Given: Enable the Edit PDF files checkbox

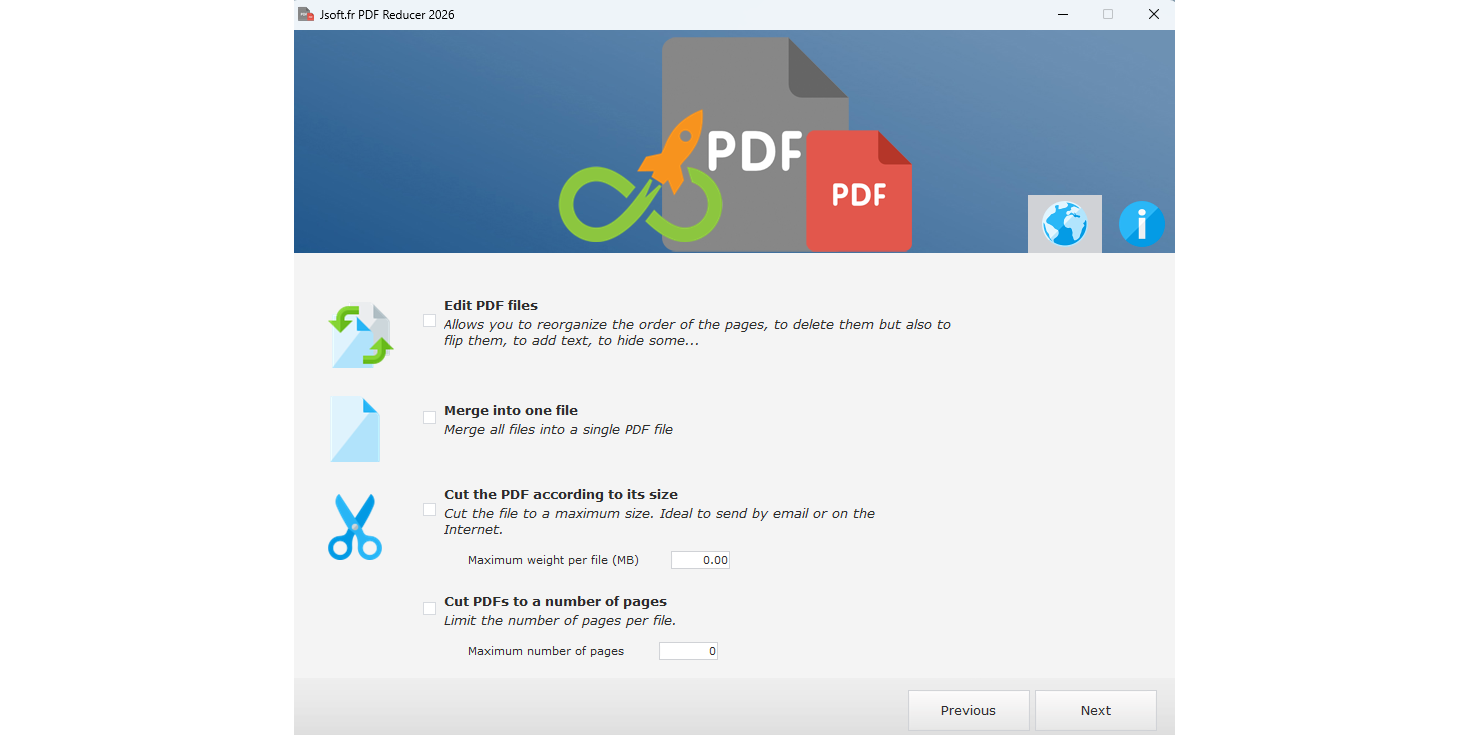Looking at the screenshot, I should pyautogui.click(x=430, y=320).
